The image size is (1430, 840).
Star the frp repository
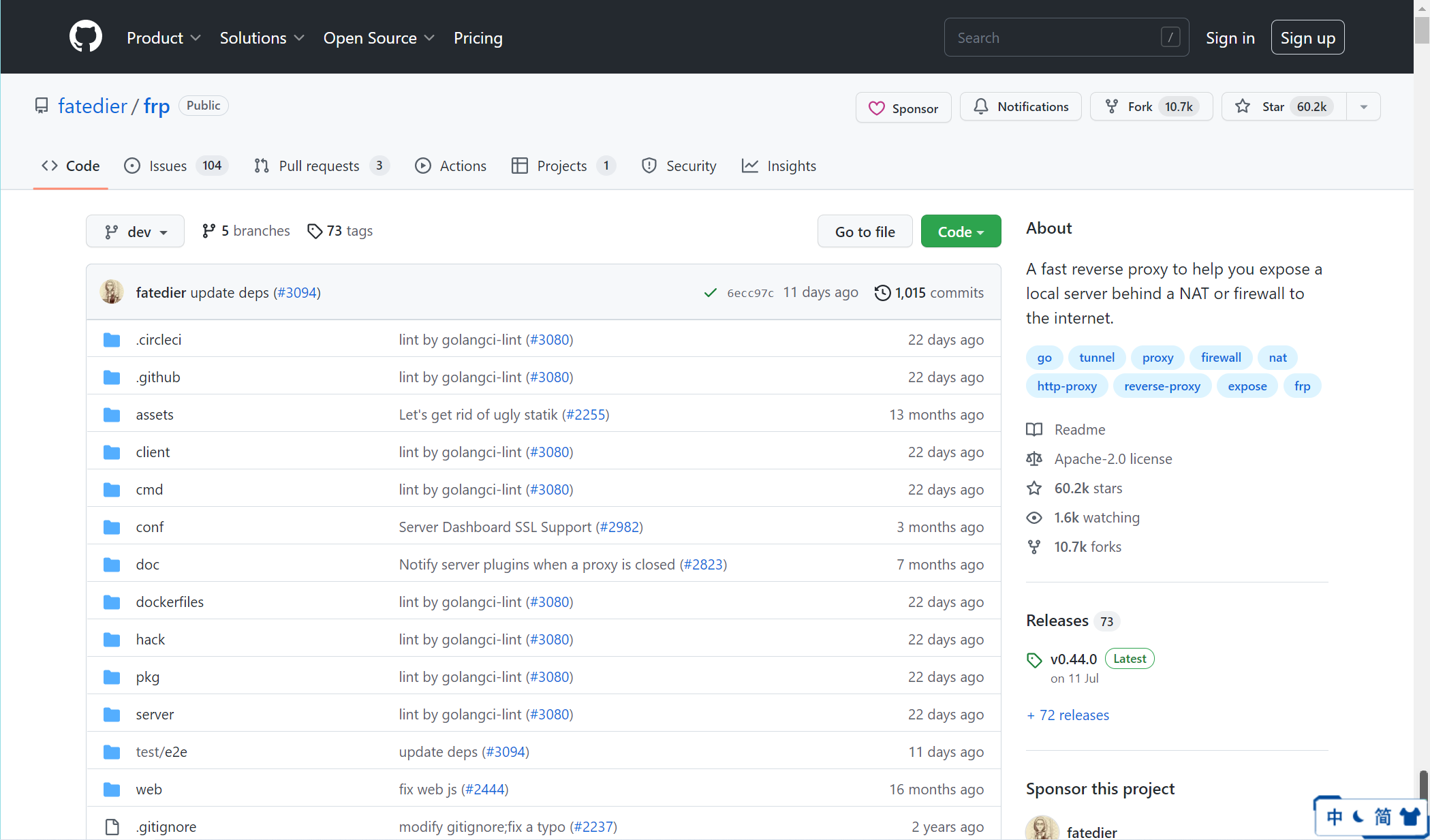(x=1284, y=106)
